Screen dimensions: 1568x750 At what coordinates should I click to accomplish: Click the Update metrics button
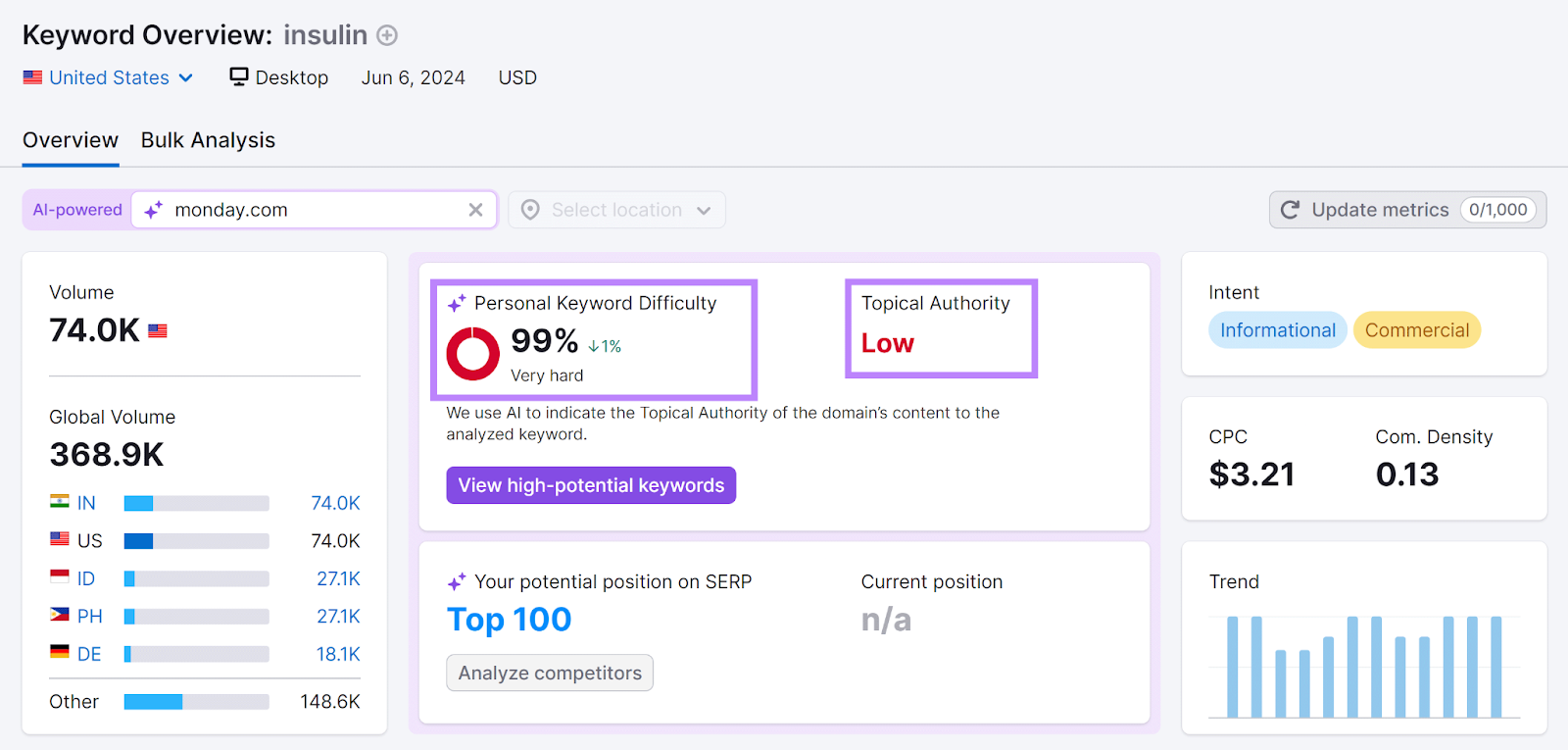(x=1407, y=210)
